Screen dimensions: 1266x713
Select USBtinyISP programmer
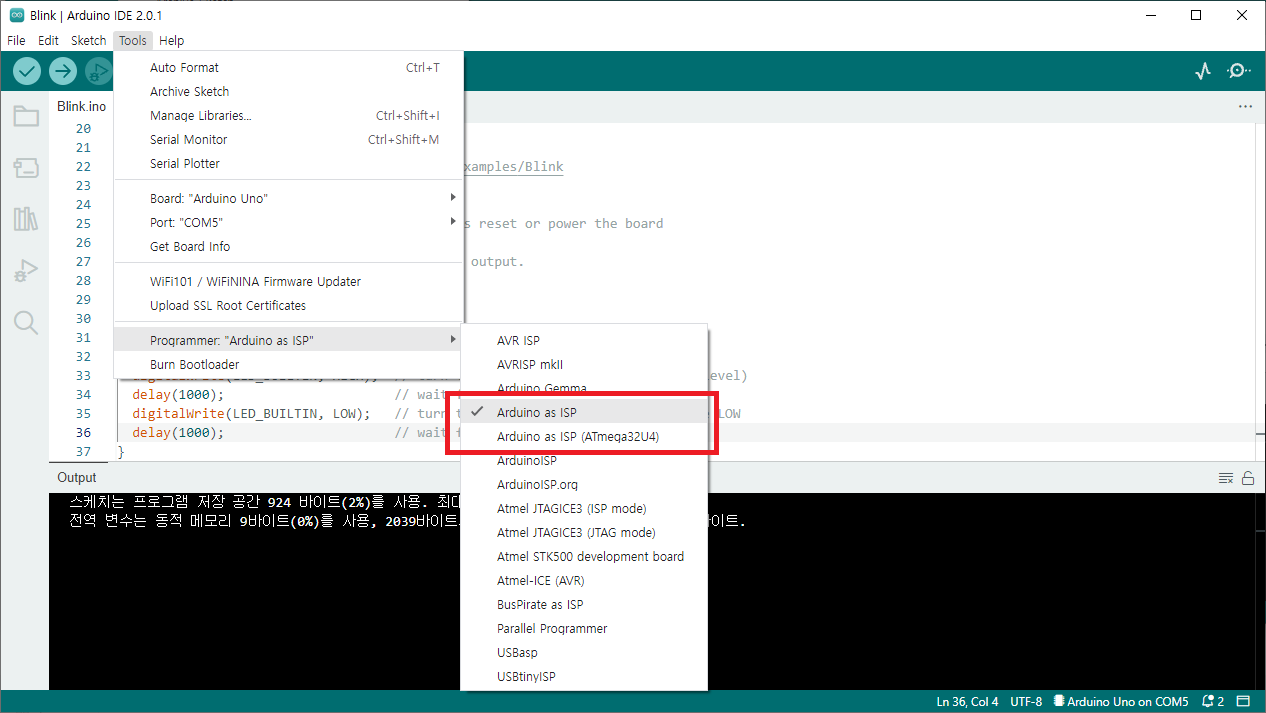tap(584, 677)
